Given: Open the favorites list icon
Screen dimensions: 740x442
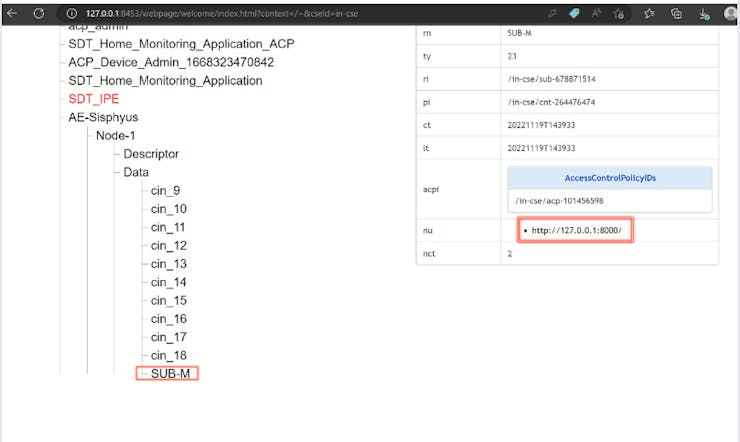Looking at the screenshot, I should [x=649, y=13].
